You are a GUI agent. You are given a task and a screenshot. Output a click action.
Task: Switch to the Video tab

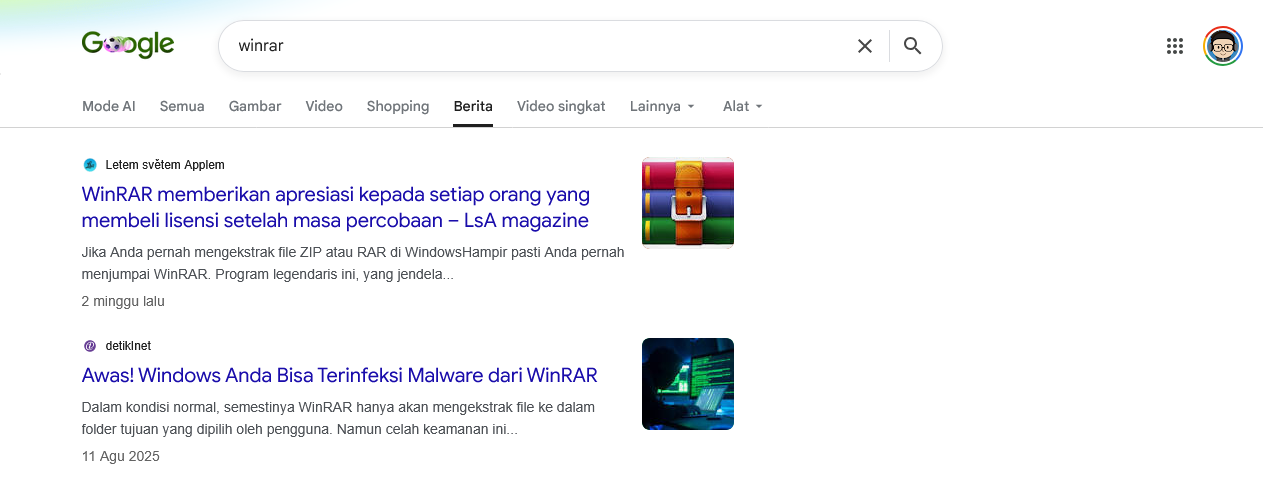click(x=324, y=106)
